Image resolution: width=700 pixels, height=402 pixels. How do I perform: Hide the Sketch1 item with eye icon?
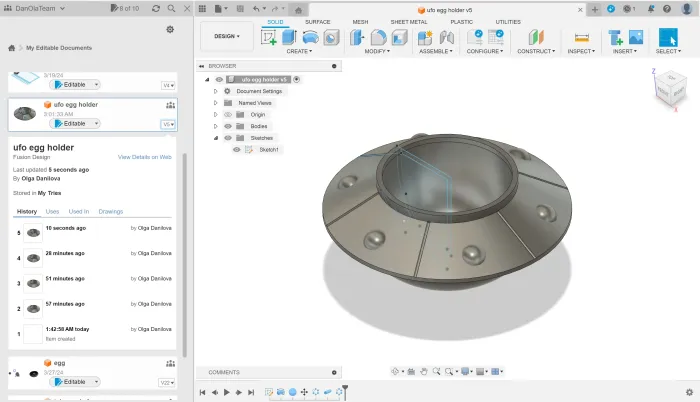[237, 150]
